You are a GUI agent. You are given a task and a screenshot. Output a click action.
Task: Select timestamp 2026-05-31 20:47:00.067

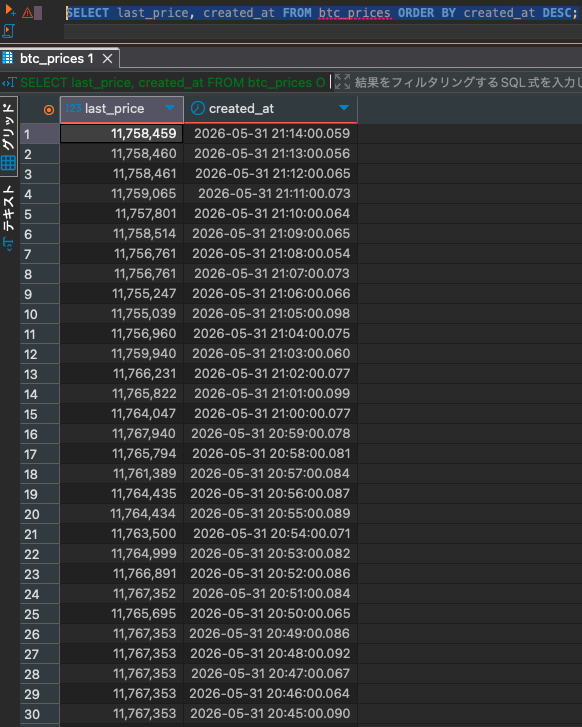tap(271, 674)
